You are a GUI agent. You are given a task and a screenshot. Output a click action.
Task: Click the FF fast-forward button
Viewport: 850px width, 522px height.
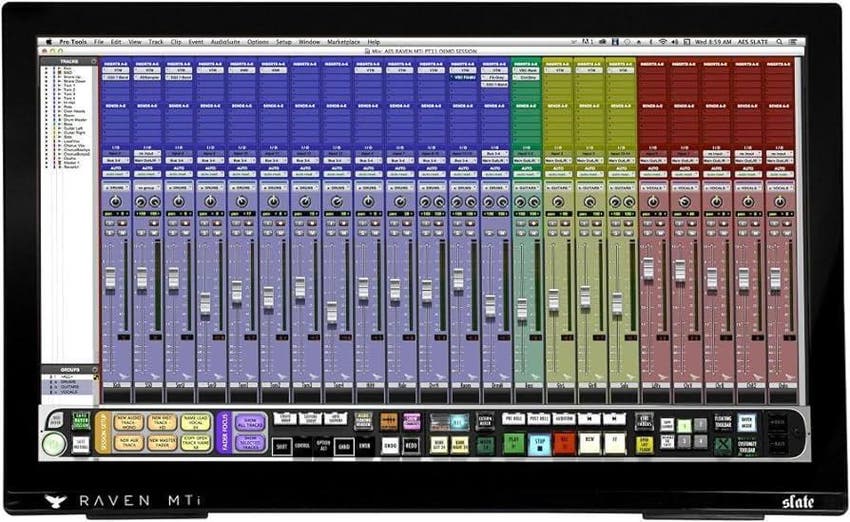coord(614,443)
